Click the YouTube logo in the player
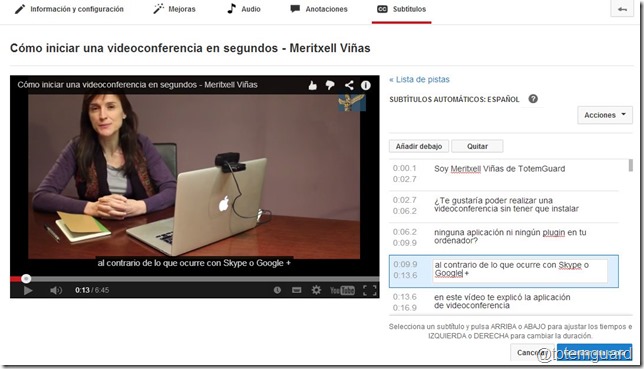Screen dimensions: 644x369 point(342,291)
